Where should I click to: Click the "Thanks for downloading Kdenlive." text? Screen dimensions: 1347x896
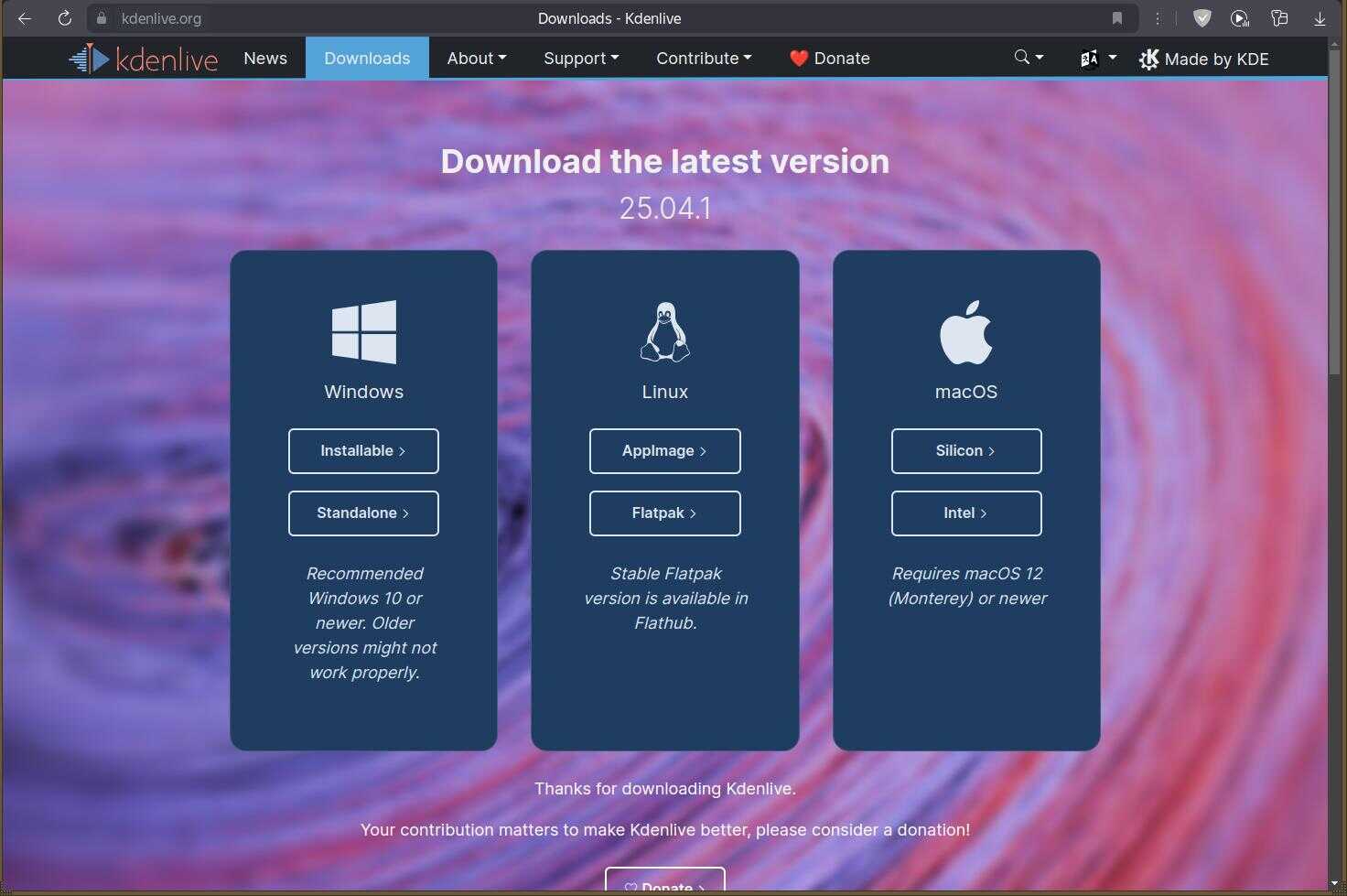click(x=665, y=789)
